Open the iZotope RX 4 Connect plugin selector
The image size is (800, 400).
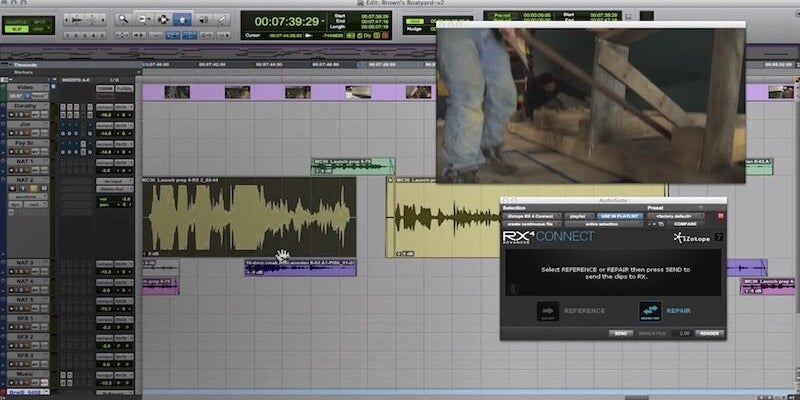[x=532, y=215]
